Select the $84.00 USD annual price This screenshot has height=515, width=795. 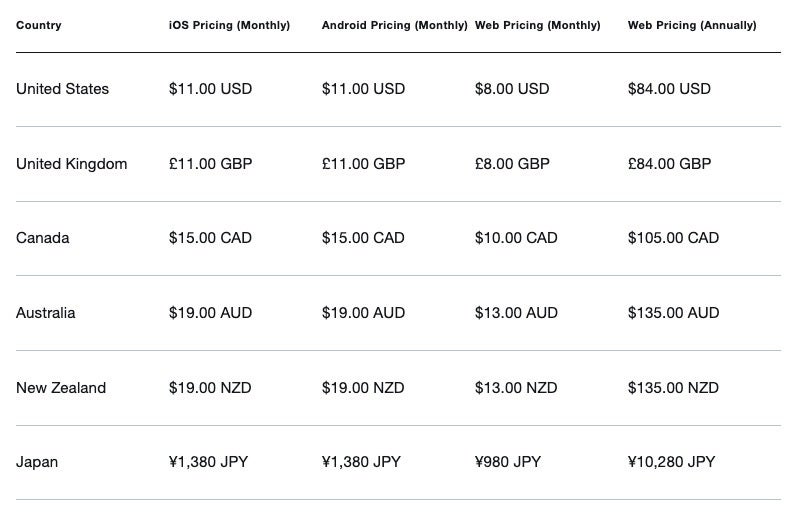[x=669, y=89]
